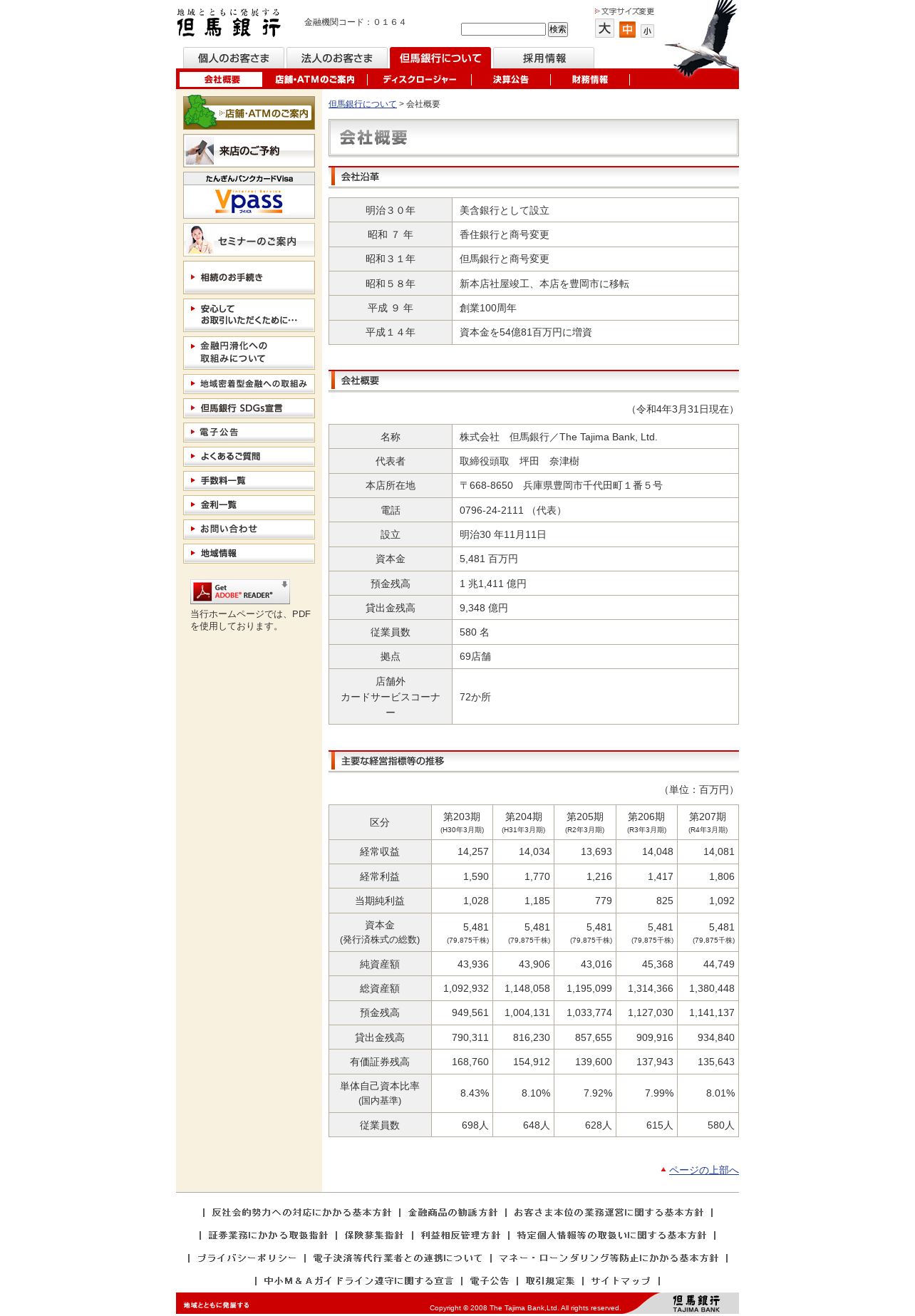Open 反社会的勢力への対応にかかる基本方針 footer link
The width and height of the screenshot is (915, 1316).
coord(301,1213)
